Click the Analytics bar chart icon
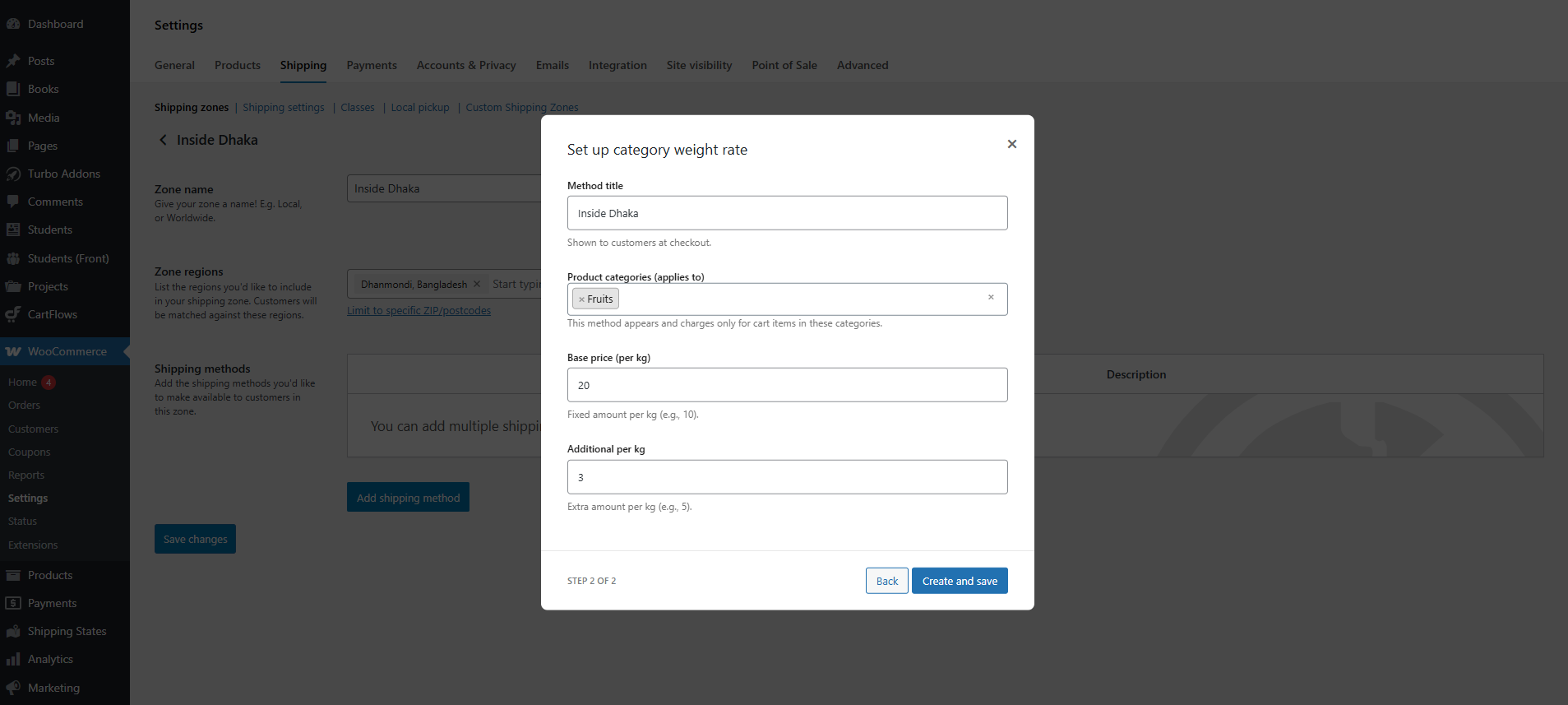Viewport: 1568px width, 705px height. (x=13, y=659)
